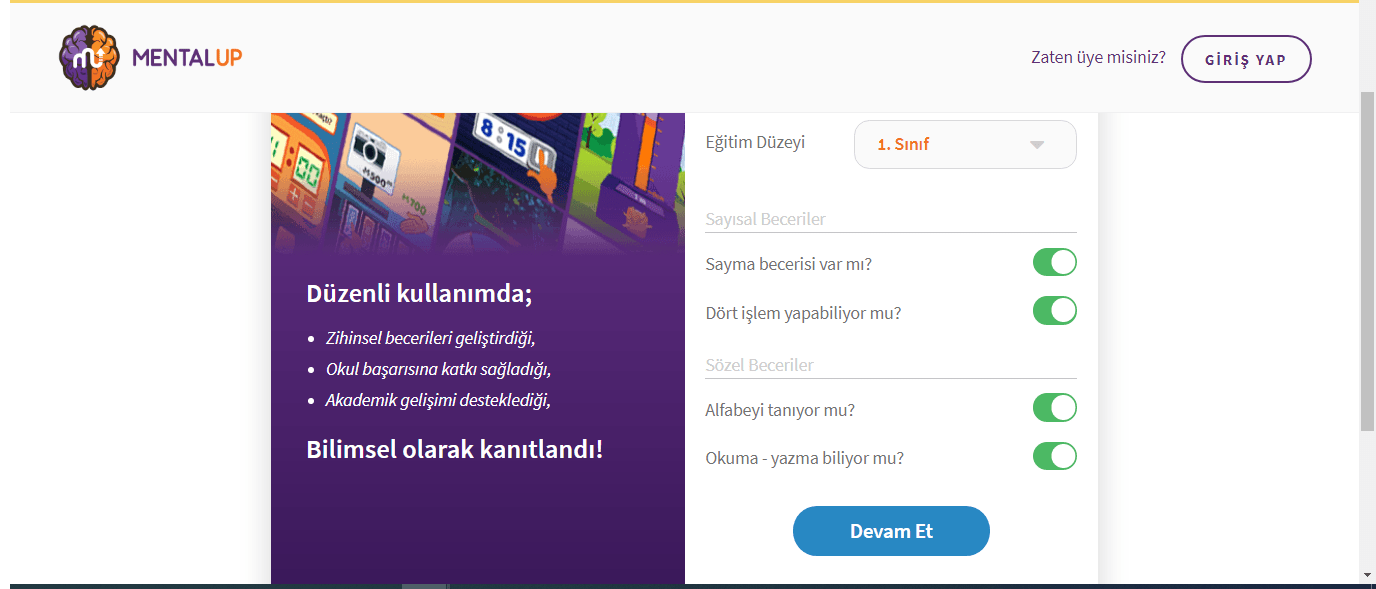1376x589 pixels.
Task: Toggle the 'Alfabeyi tanıyor mu?' switch
Action: [x=1055, y=408]
